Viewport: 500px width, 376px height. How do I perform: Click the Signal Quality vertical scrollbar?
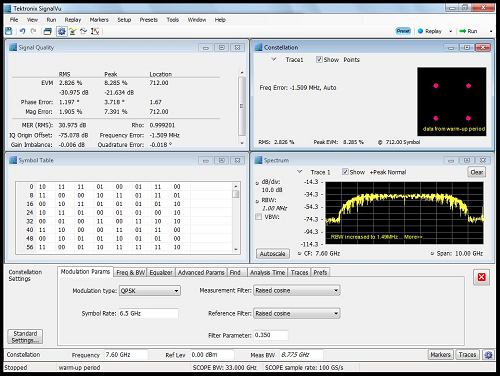[242, 107]
